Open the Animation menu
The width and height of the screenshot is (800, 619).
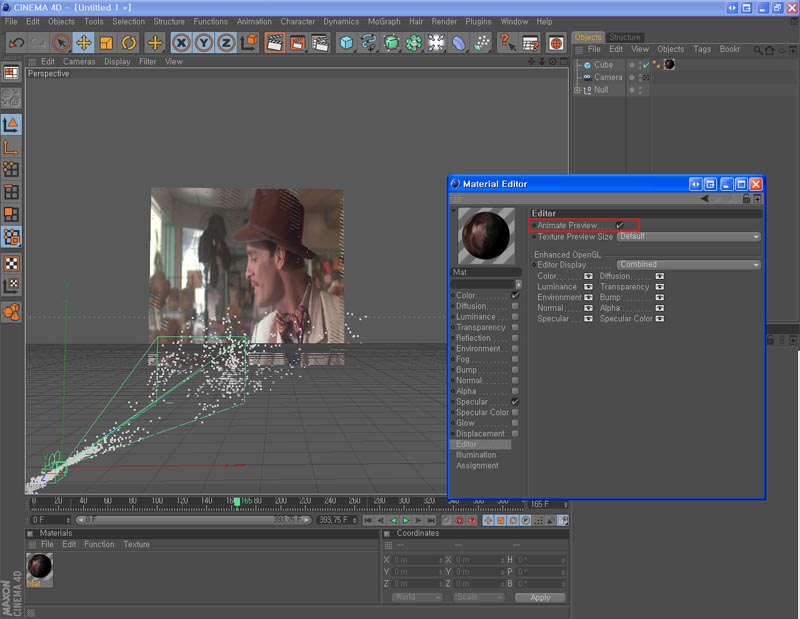254,21
